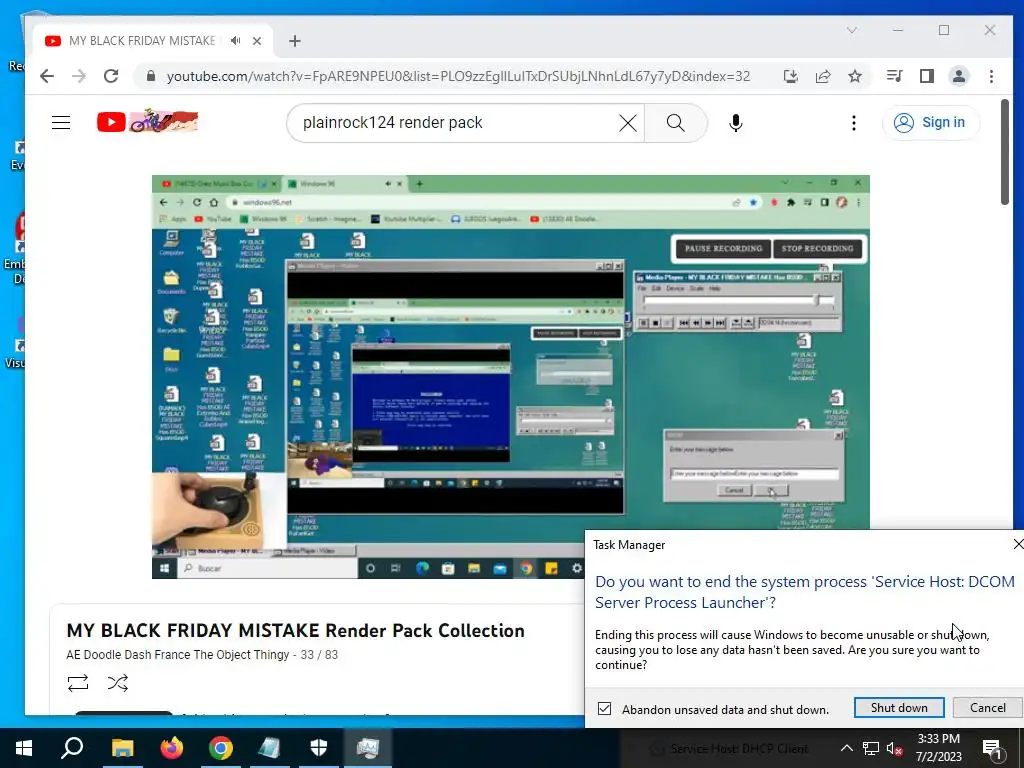Share this page using the share icon
Viewport: 1024px width, 768px height.
(x=823, y=76)
